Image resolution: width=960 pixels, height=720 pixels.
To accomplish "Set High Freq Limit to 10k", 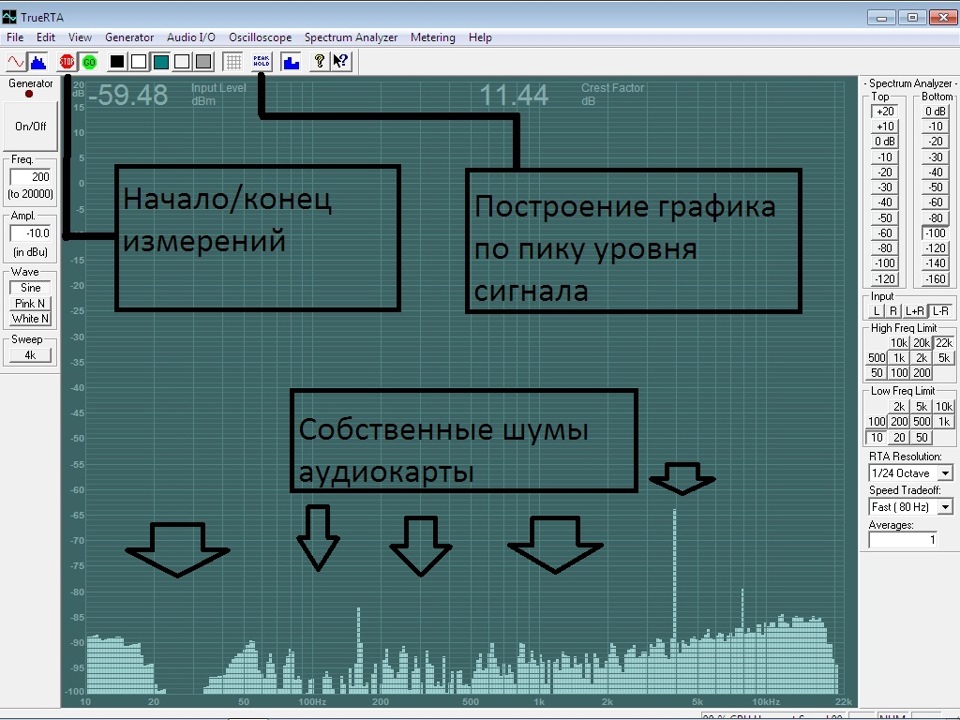I will pyautogui.click(x=899, y=343).
